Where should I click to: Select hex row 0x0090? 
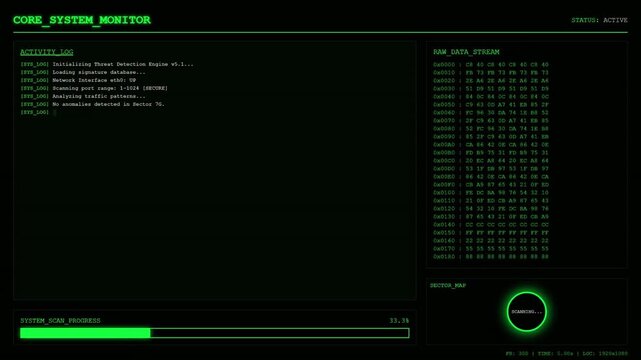point(491,136)
